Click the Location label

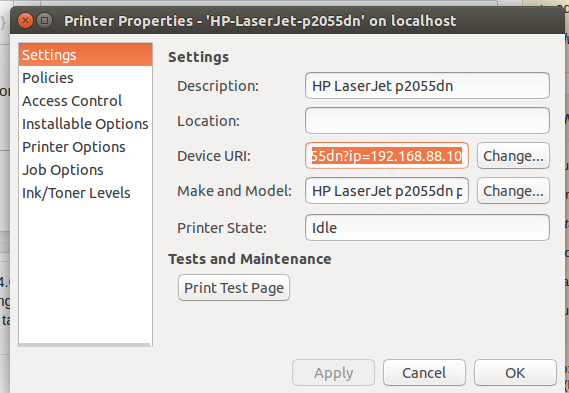[208, 121]
